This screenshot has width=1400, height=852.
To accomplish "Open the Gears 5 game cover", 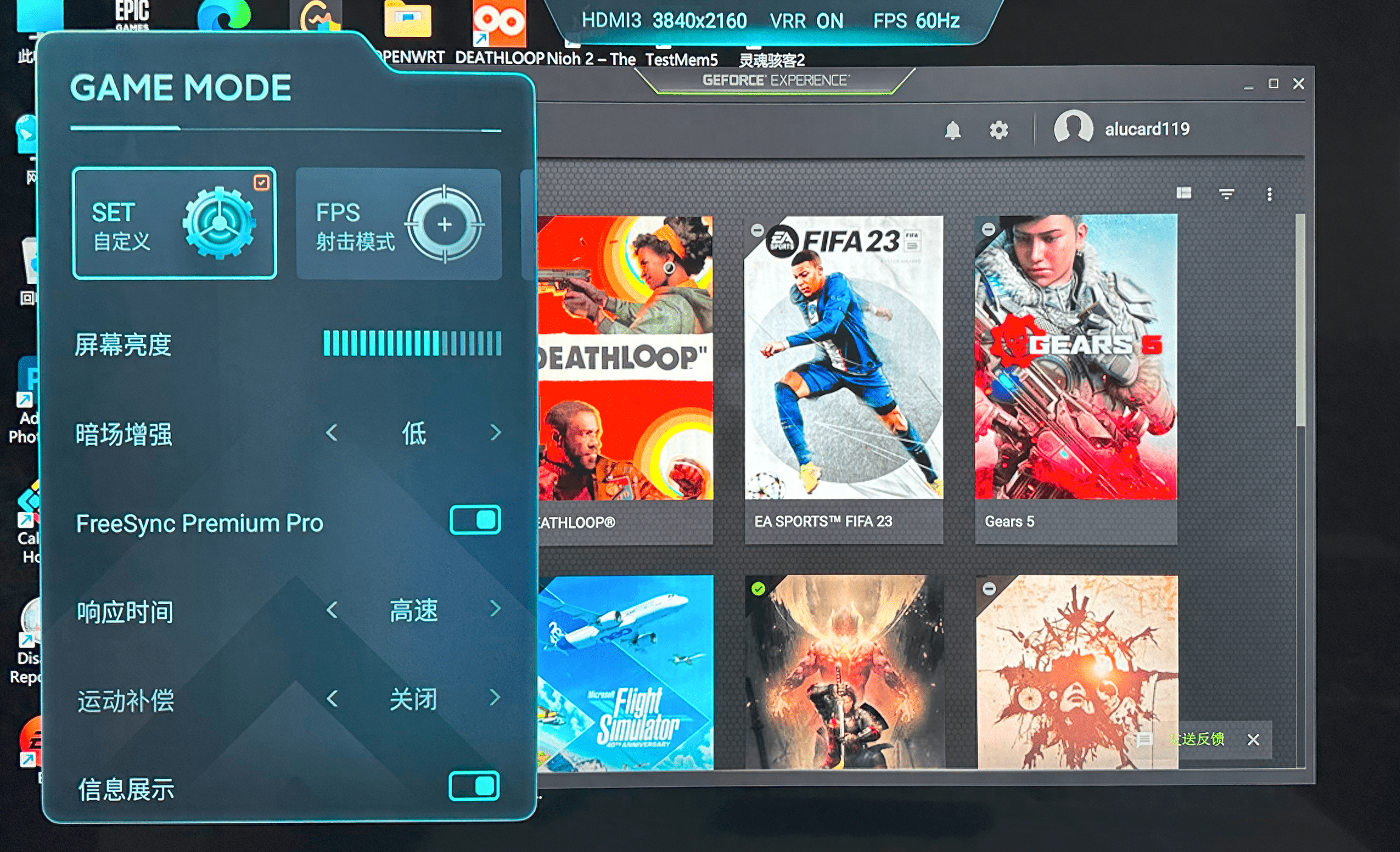I will pyautogui.click(x=1076, y=357).
